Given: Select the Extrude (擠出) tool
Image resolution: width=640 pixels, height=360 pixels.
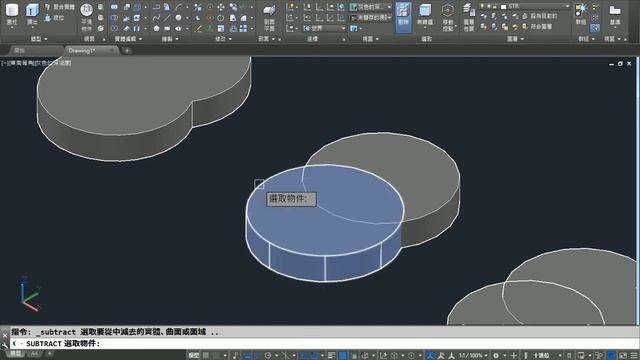Looking at the screenshot, I should pos(32,14).
